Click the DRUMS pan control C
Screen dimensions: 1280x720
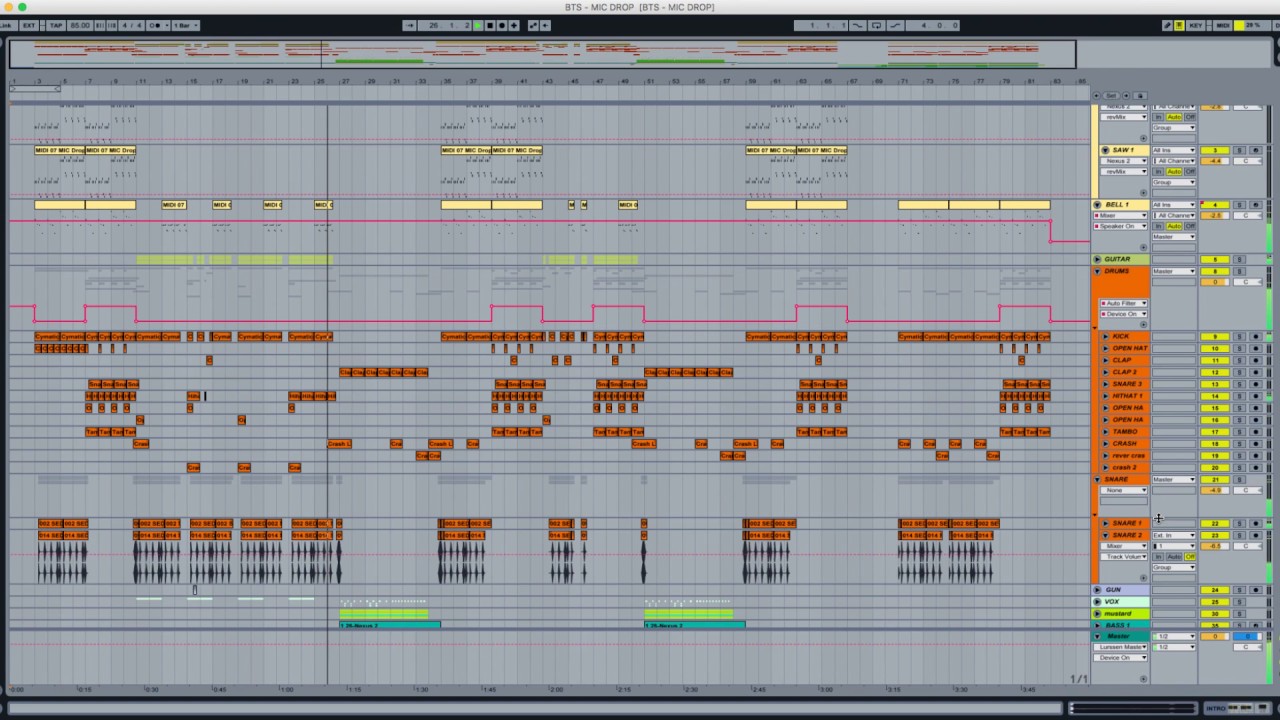tap(1247, 282)
